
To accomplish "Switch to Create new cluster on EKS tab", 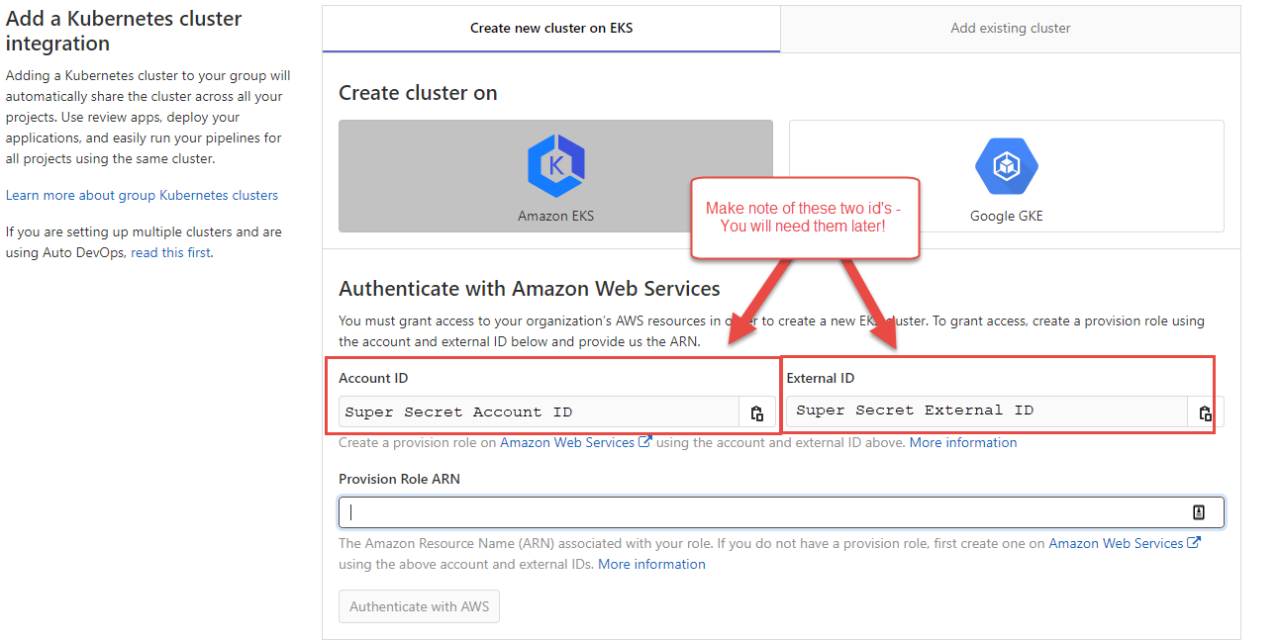I will (551, 28).
